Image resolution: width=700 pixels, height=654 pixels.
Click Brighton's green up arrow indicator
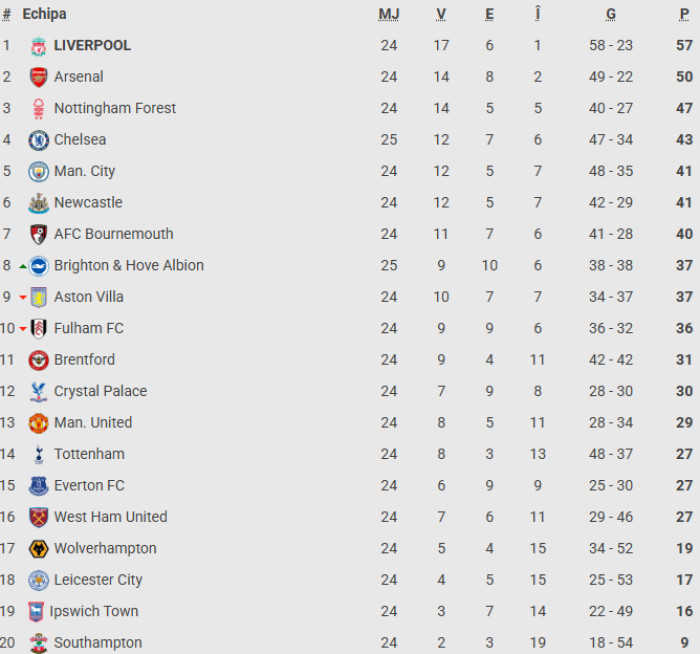[x=23, y=267]
